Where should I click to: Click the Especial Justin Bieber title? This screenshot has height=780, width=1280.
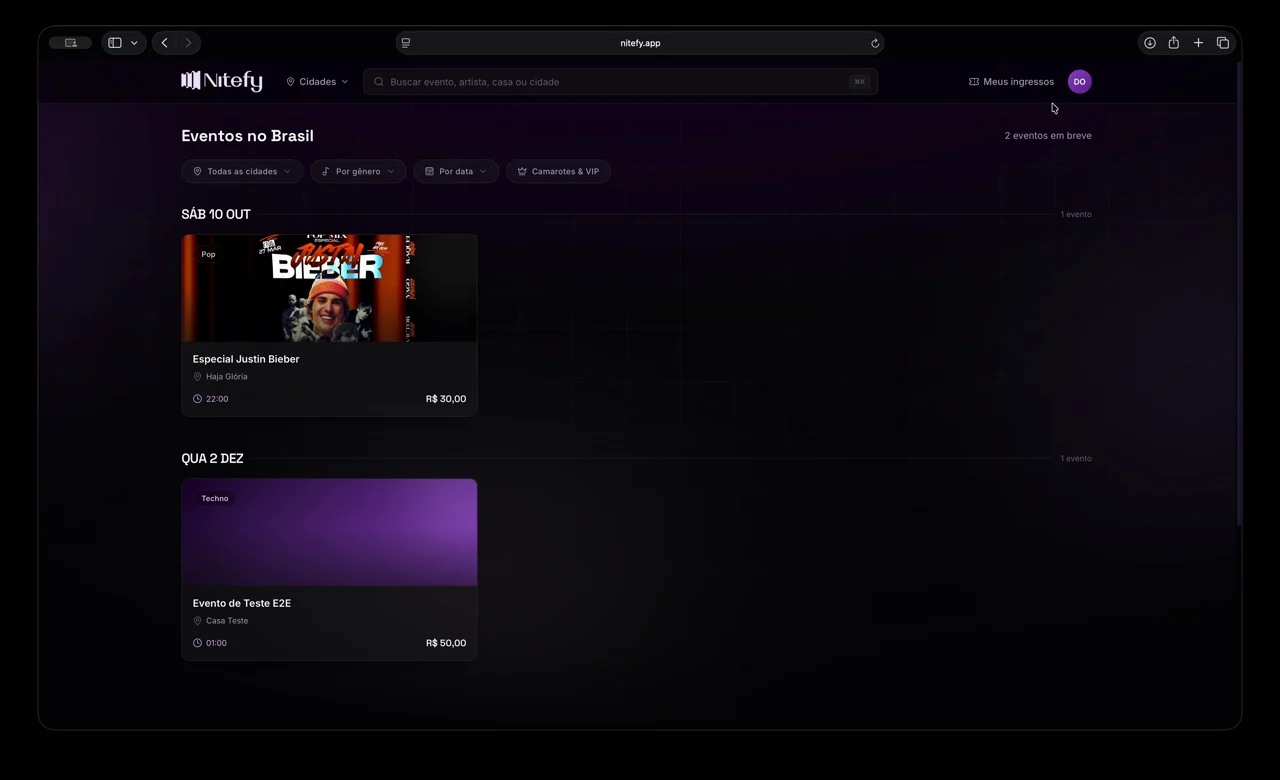tap(246, 359)
